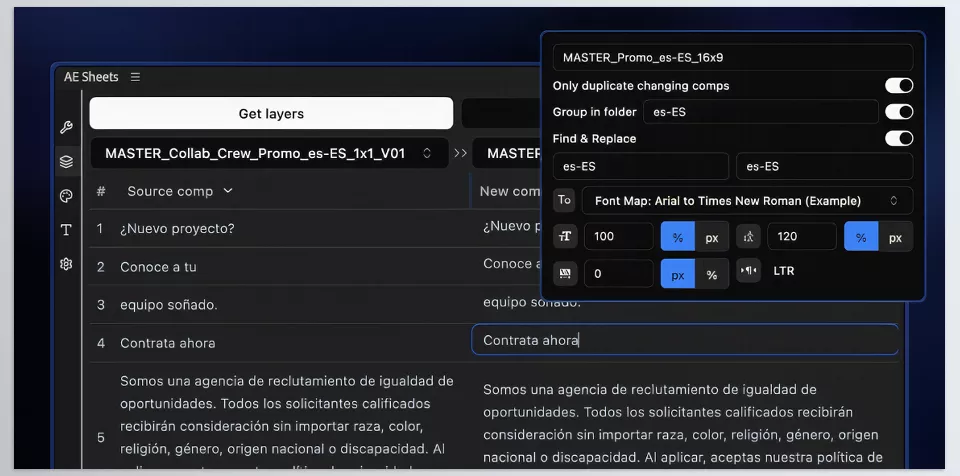The image size is (960, 476).
Task: Click the tracking icon beside 0
Action: point(565,273)
